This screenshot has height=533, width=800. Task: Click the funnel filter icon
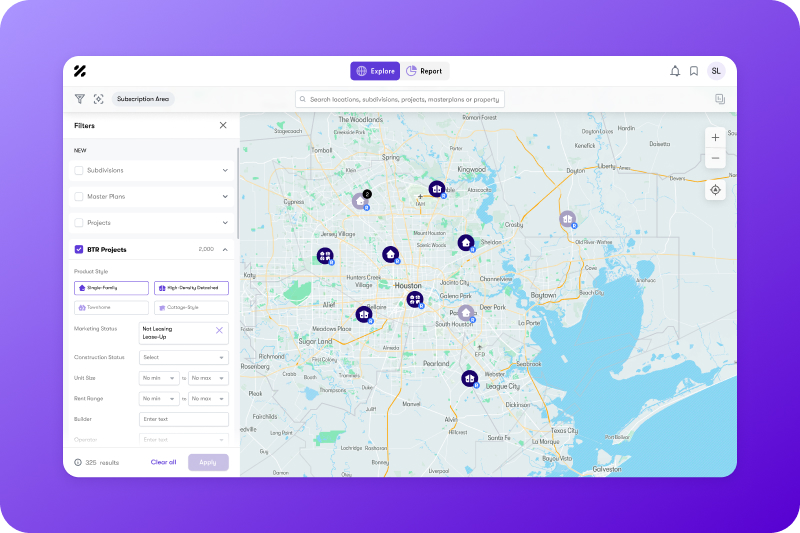point(80,99)
